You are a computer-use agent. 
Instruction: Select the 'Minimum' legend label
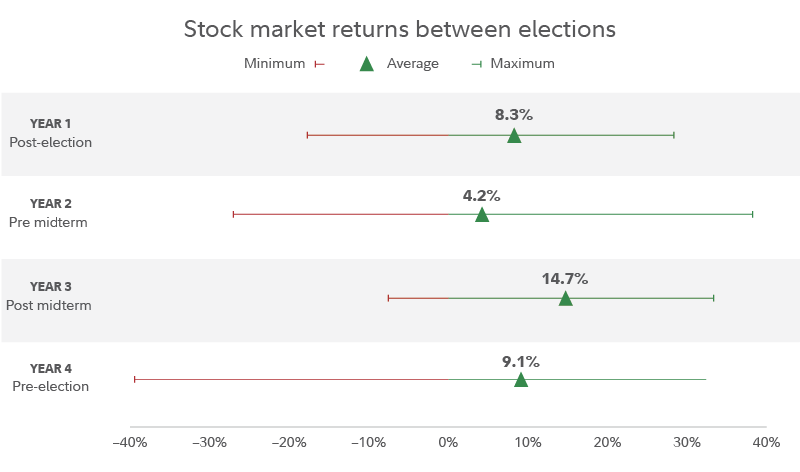coord(274,64)
